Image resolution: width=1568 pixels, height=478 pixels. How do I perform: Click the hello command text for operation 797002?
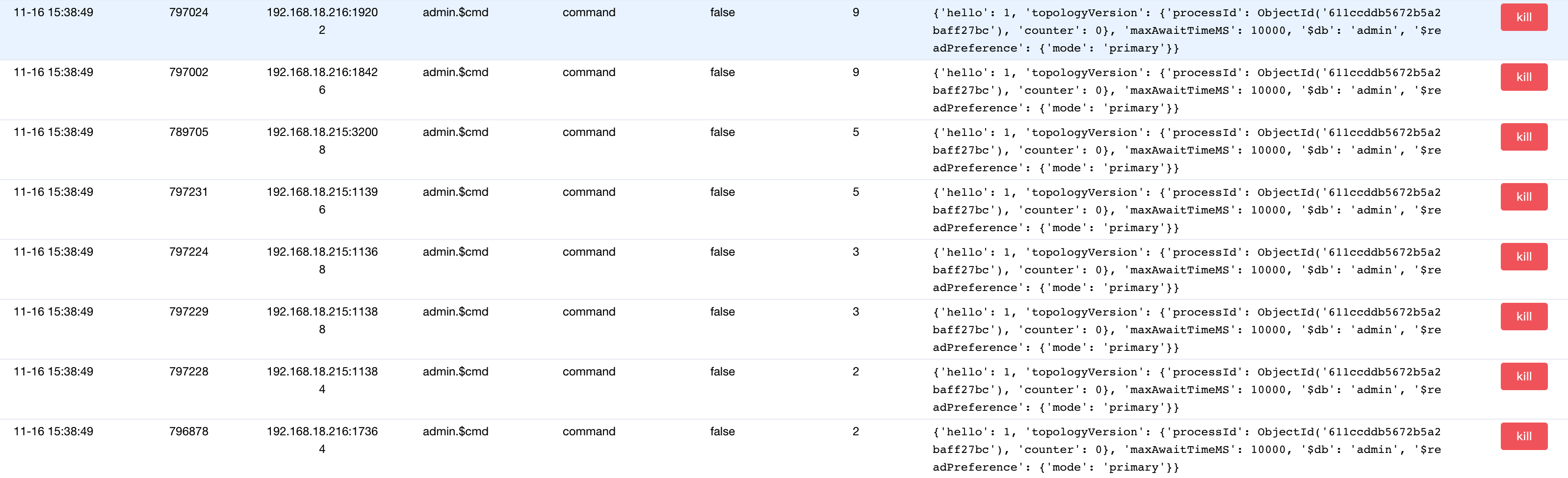coord(1186,90)
